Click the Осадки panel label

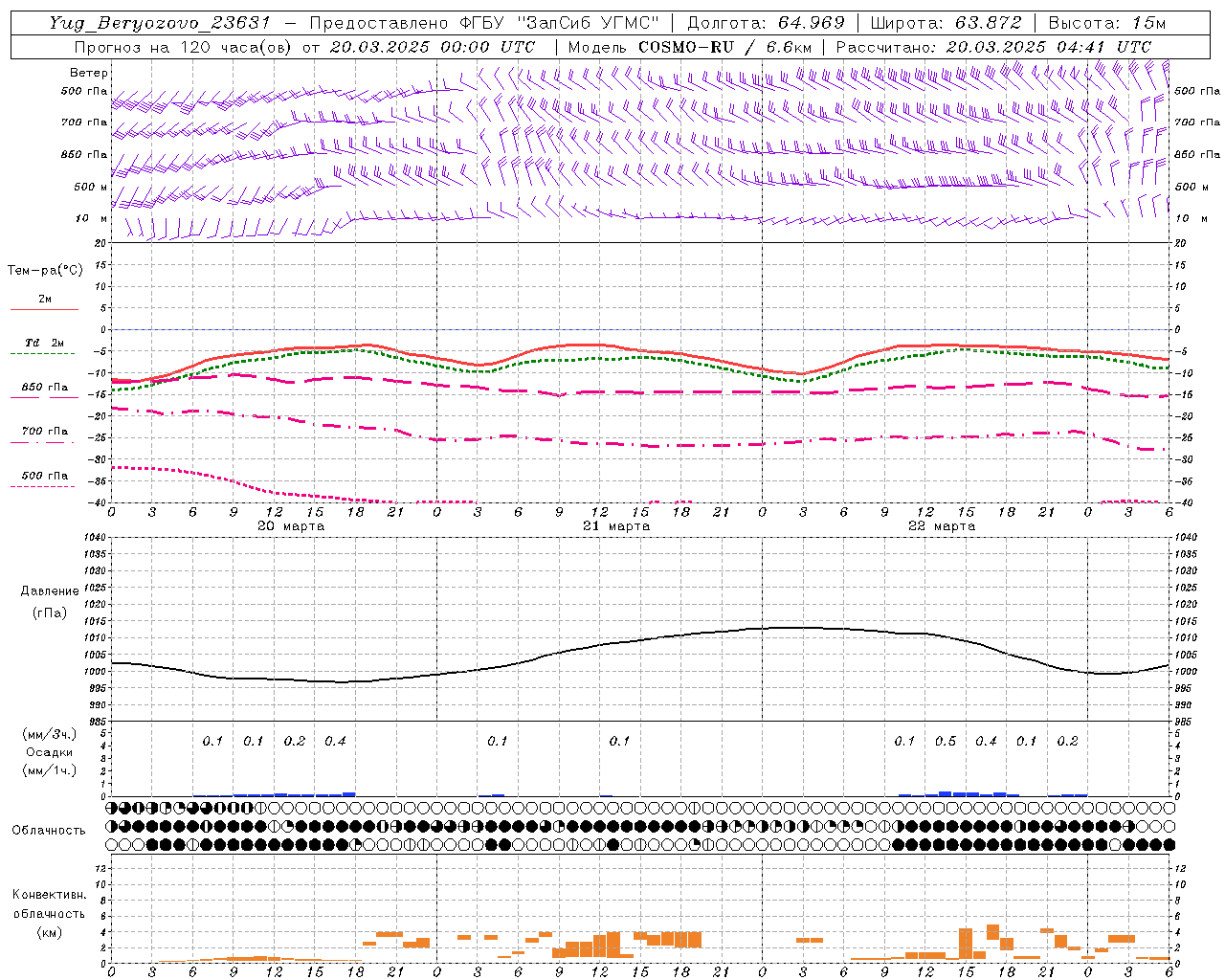tap(50, 752)
